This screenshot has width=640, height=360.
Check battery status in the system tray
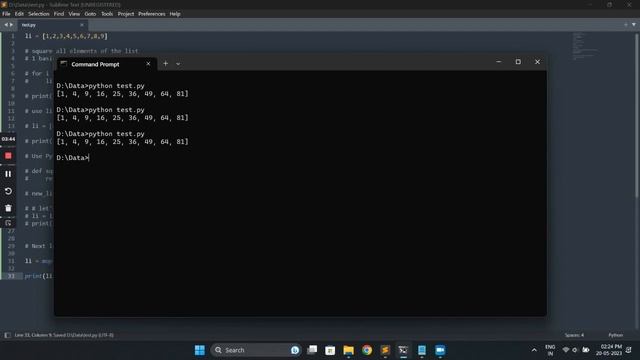pyautogui.click(x=586, y=350)
